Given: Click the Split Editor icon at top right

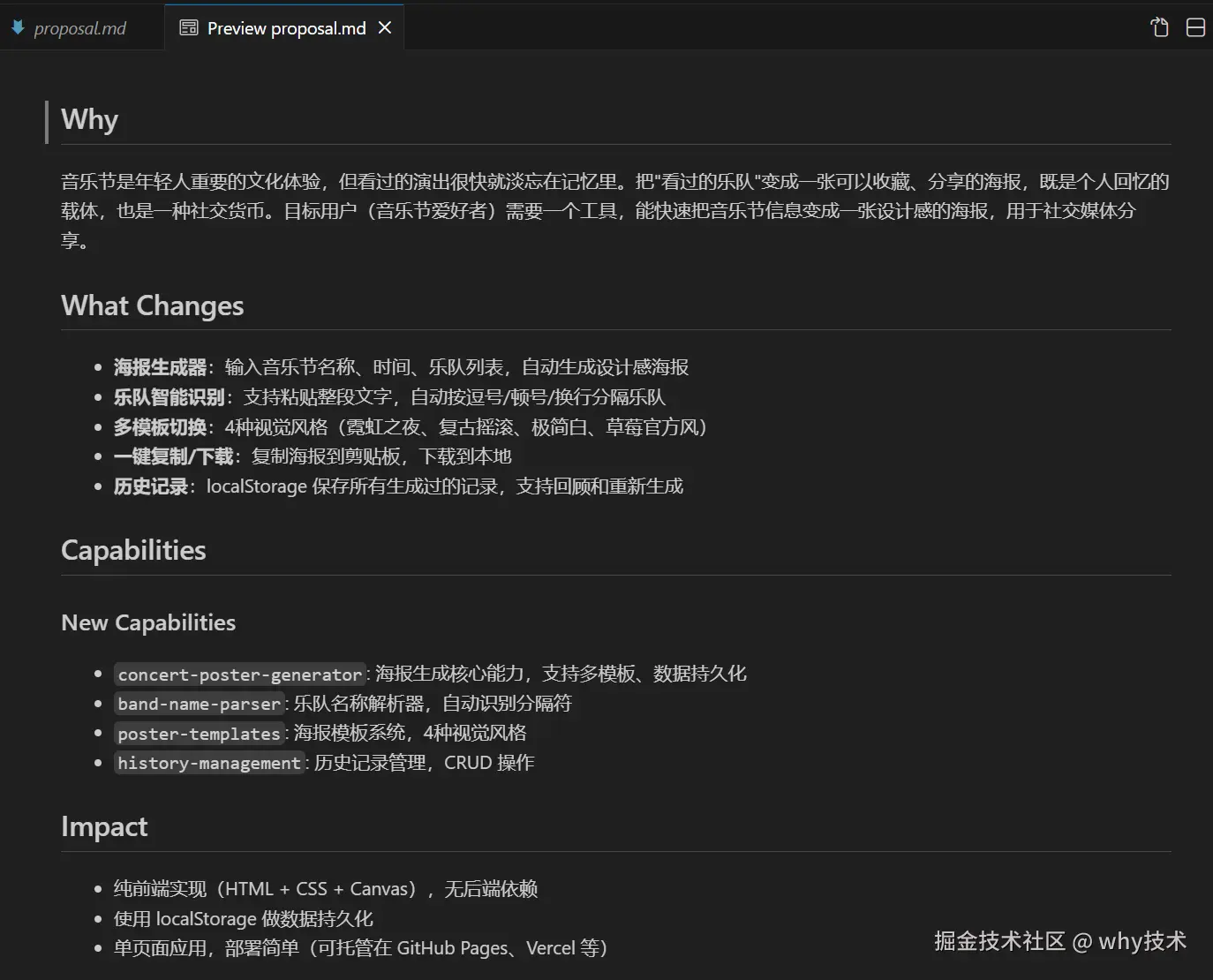Looking at the screenshot, I should (x=1195, y=27).
